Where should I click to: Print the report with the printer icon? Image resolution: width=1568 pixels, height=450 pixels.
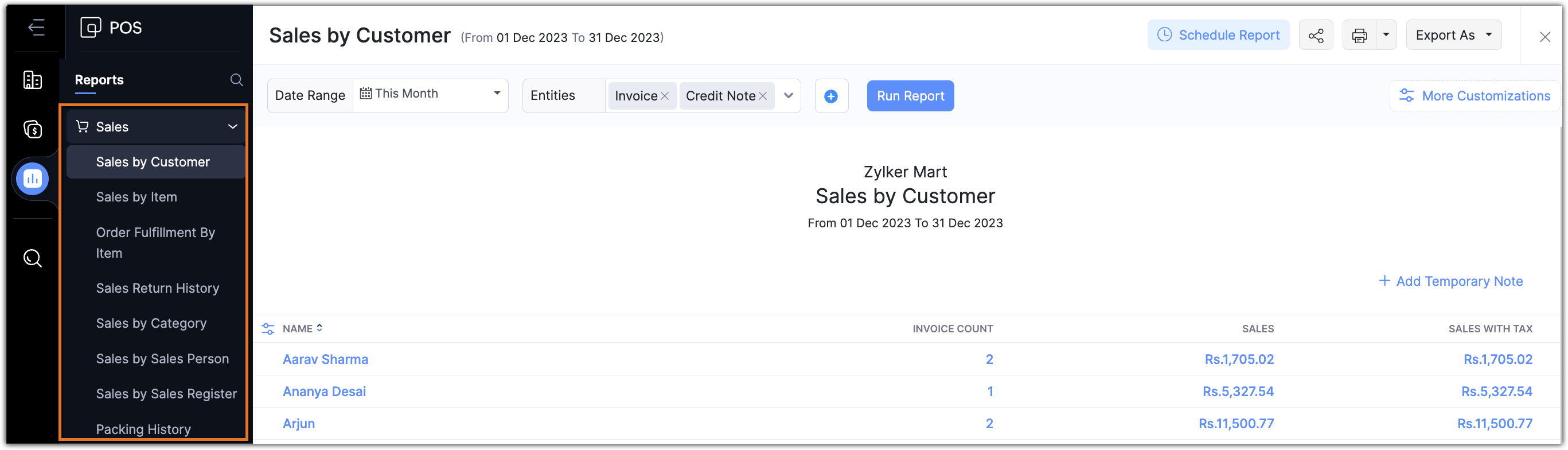click(x=1359, y=36)
